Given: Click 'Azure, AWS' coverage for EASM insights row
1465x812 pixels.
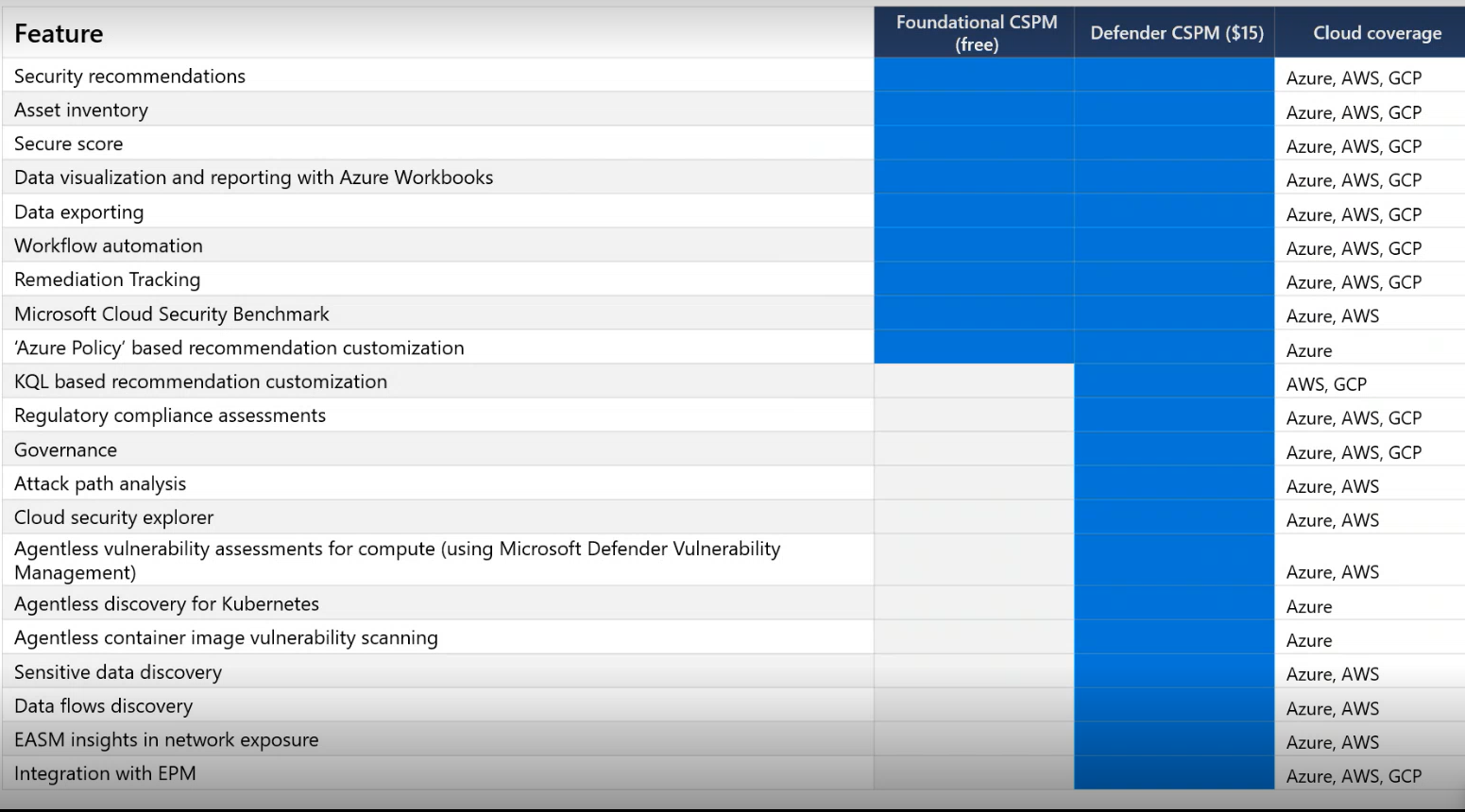Looking at the screenshot, I should [x=1332, y=742].
